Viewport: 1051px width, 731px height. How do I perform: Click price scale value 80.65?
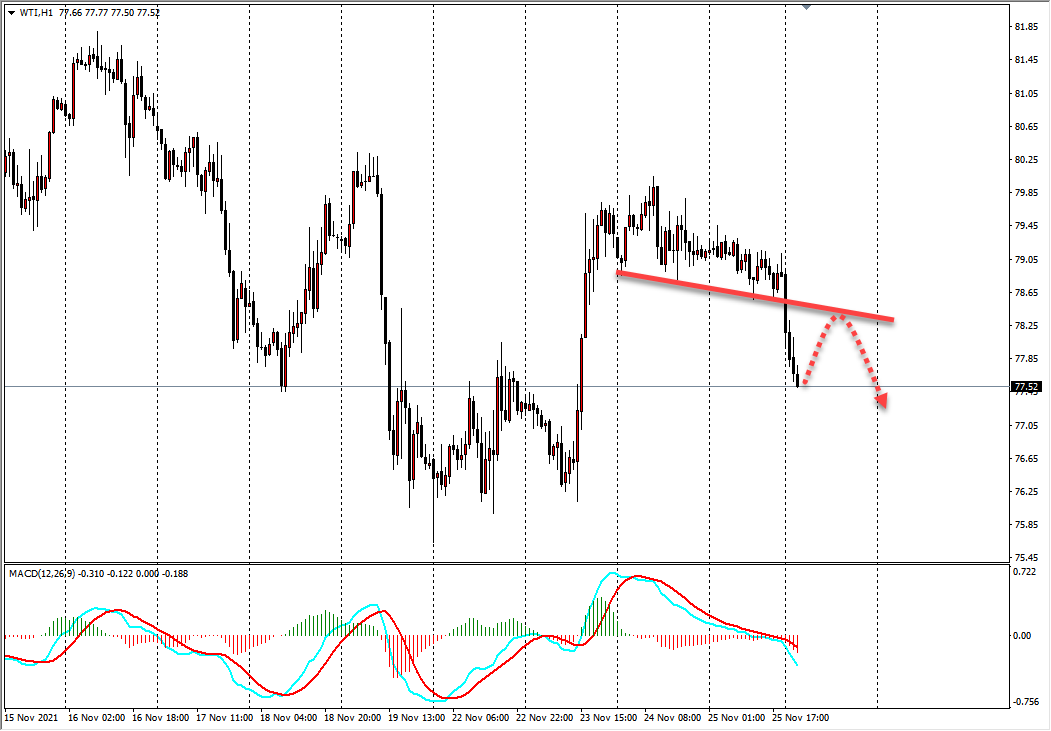click(x=1026, y=127)
